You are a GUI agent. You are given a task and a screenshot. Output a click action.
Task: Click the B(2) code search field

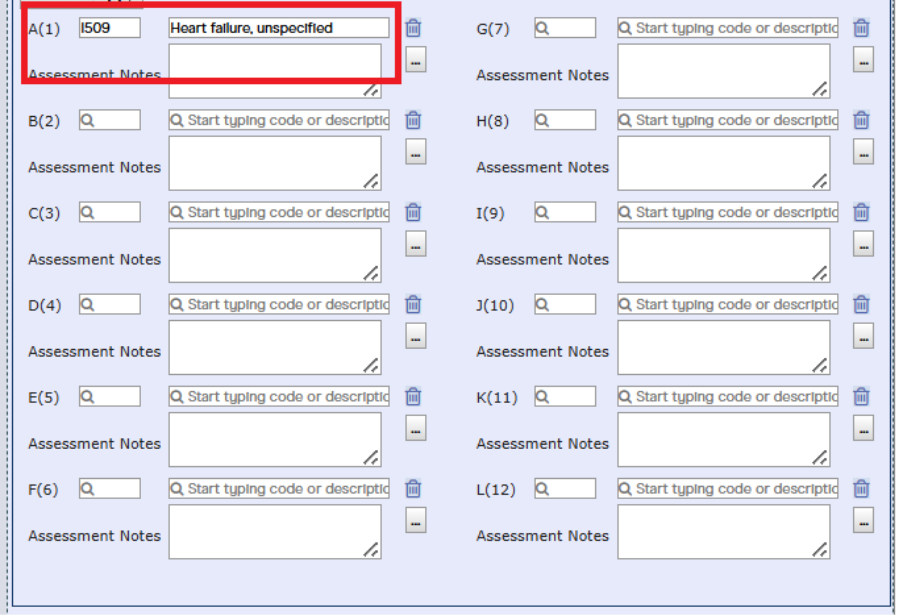coord(109,120)
